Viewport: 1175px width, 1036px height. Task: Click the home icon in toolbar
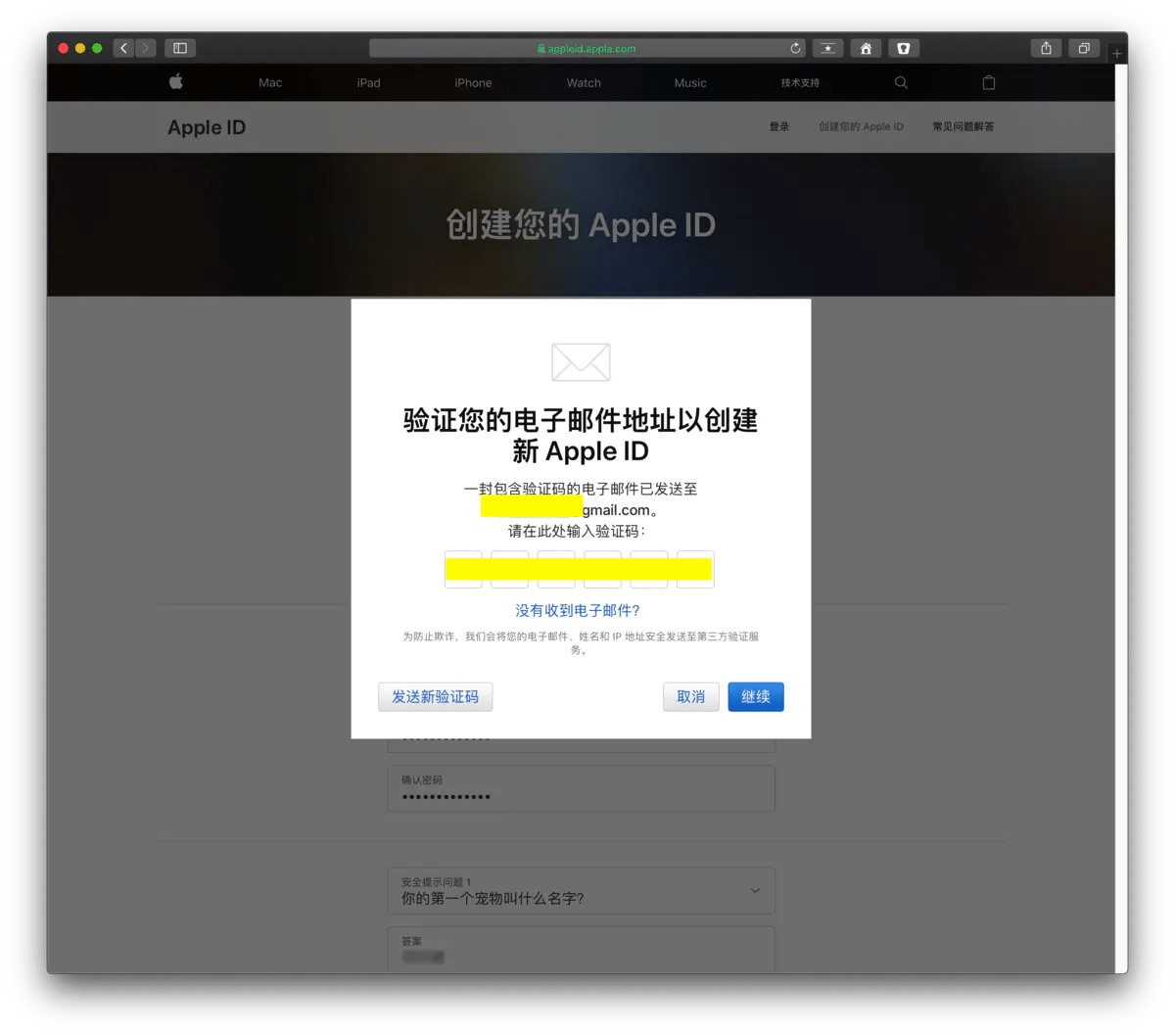(866, 48)
